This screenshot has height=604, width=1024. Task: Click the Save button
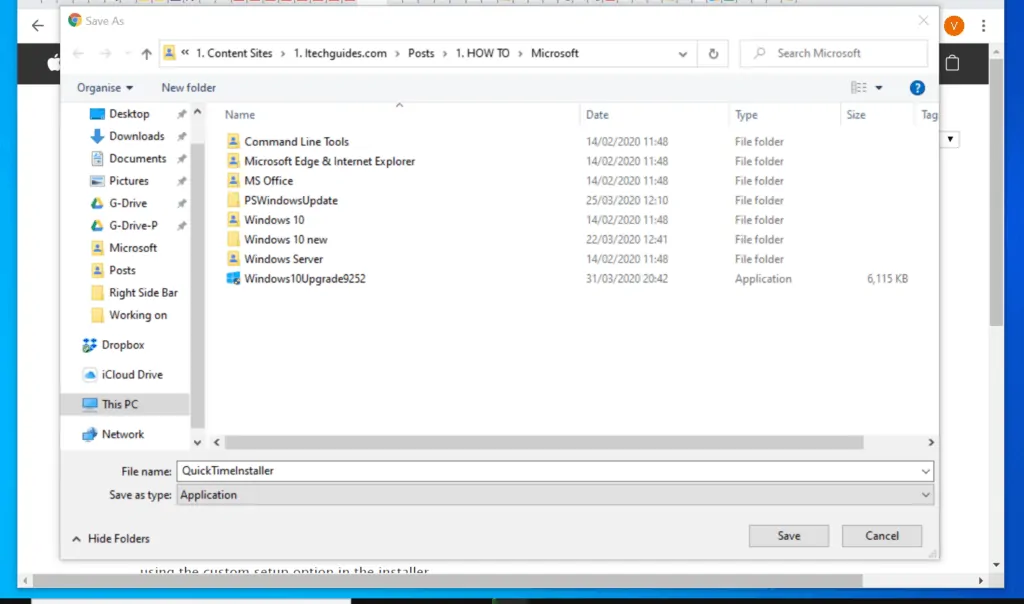788,536
